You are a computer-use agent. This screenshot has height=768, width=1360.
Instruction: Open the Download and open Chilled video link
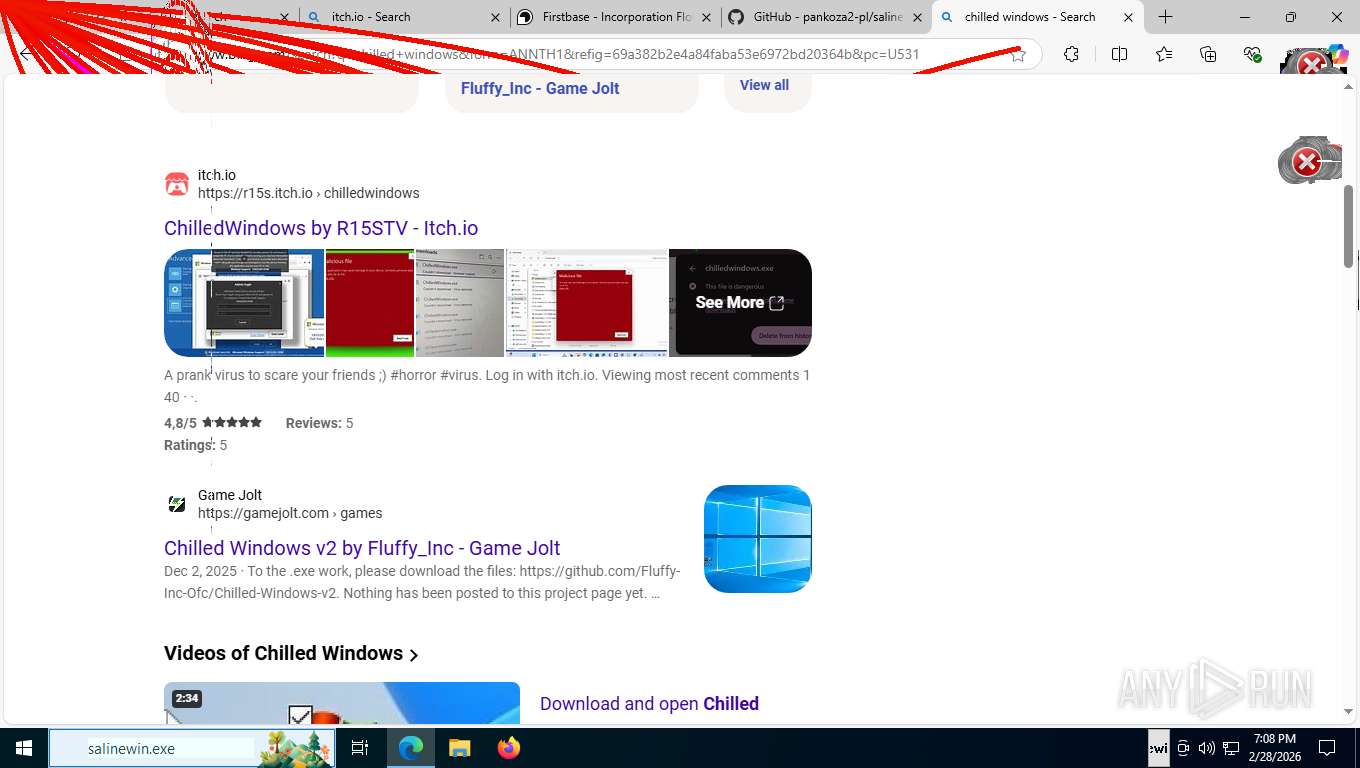(649, 704)
